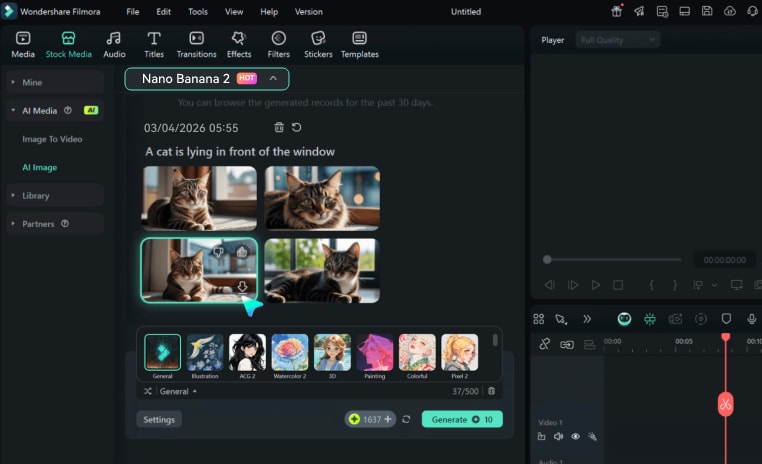The image size is (762, 464).
Task: Click the Generate button
Action: (x=462, y=419)
